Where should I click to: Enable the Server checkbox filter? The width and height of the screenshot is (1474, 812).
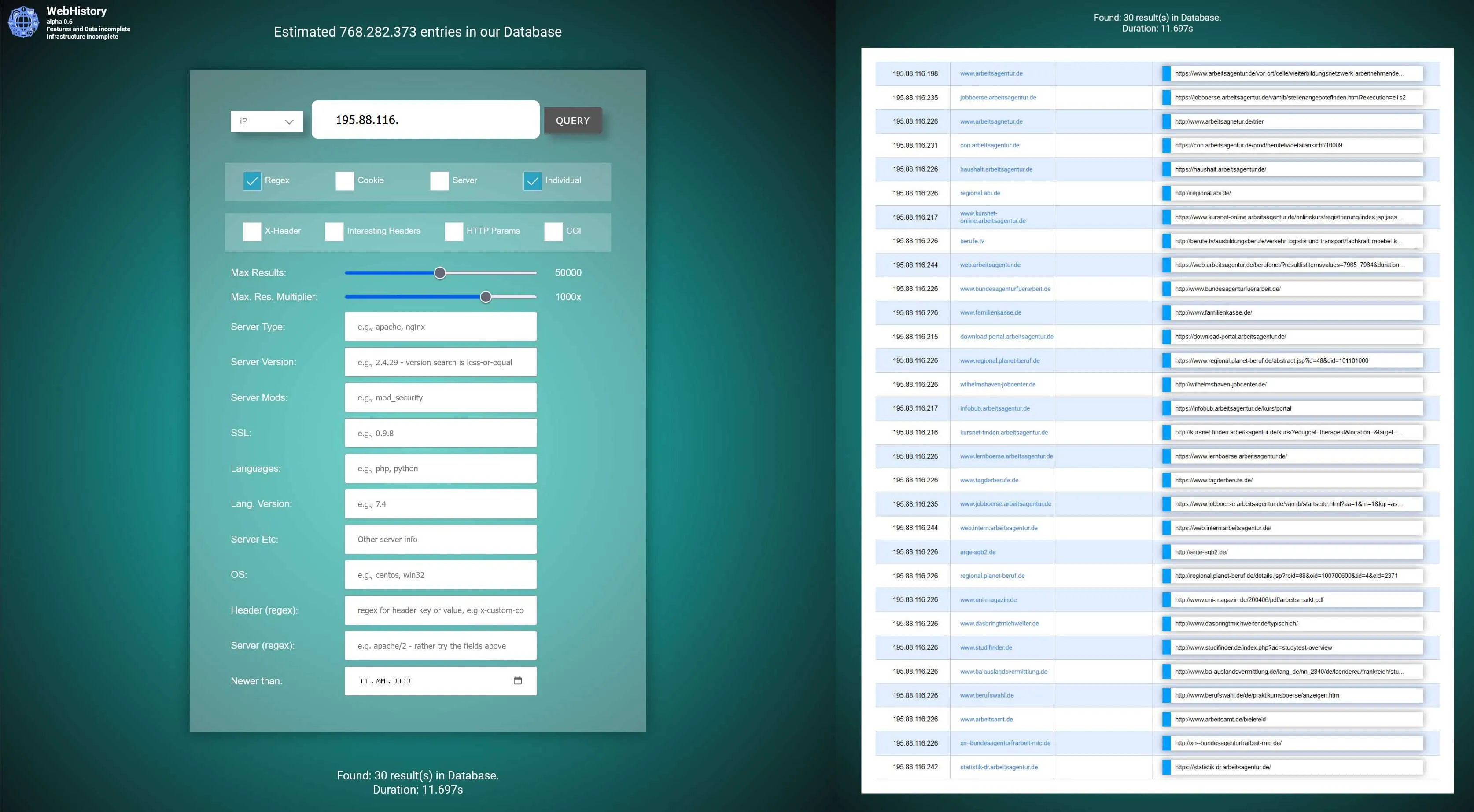(x=438, y=181)
